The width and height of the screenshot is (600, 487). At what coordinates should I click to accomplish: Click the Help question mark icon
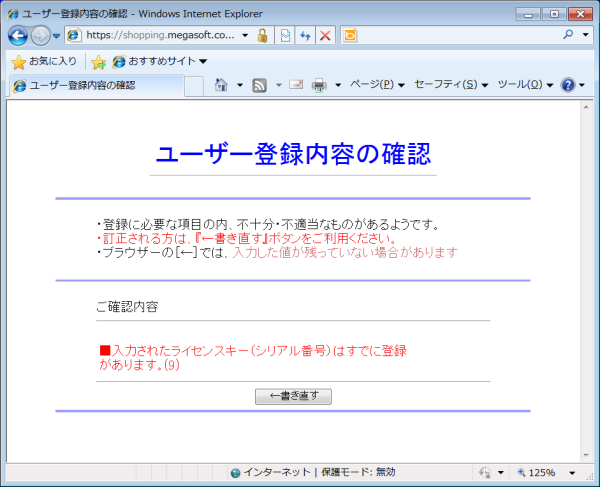[x=568, y=85]
